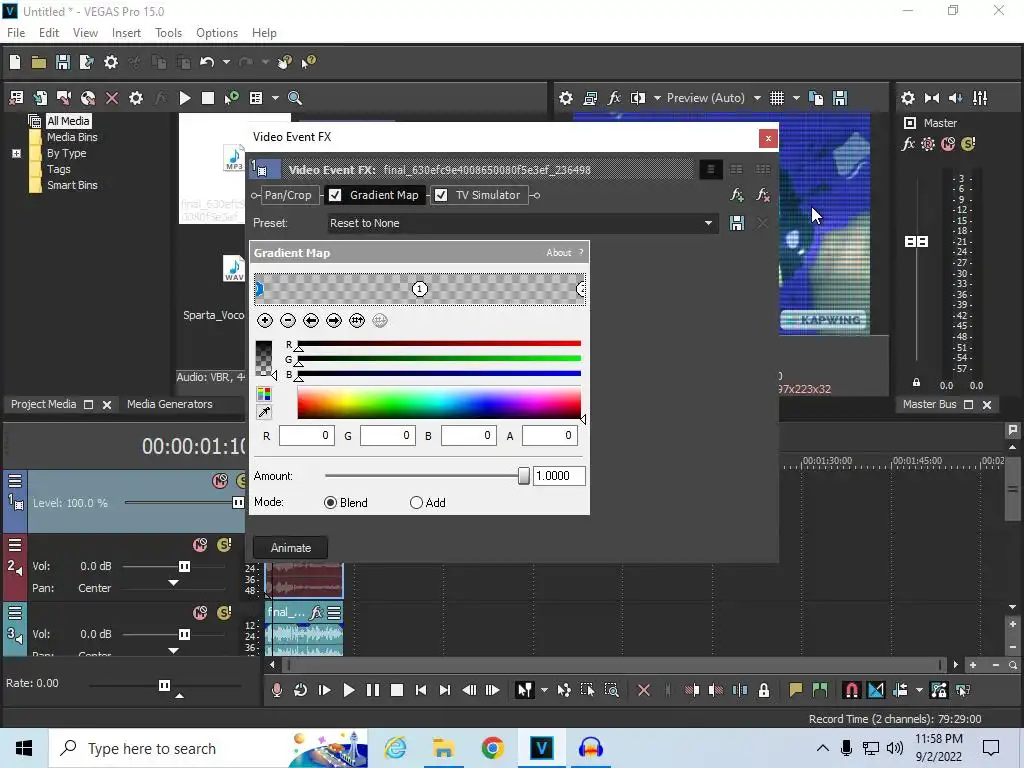
Task: Select the Add mode radio button
Action: click(416, 502)
